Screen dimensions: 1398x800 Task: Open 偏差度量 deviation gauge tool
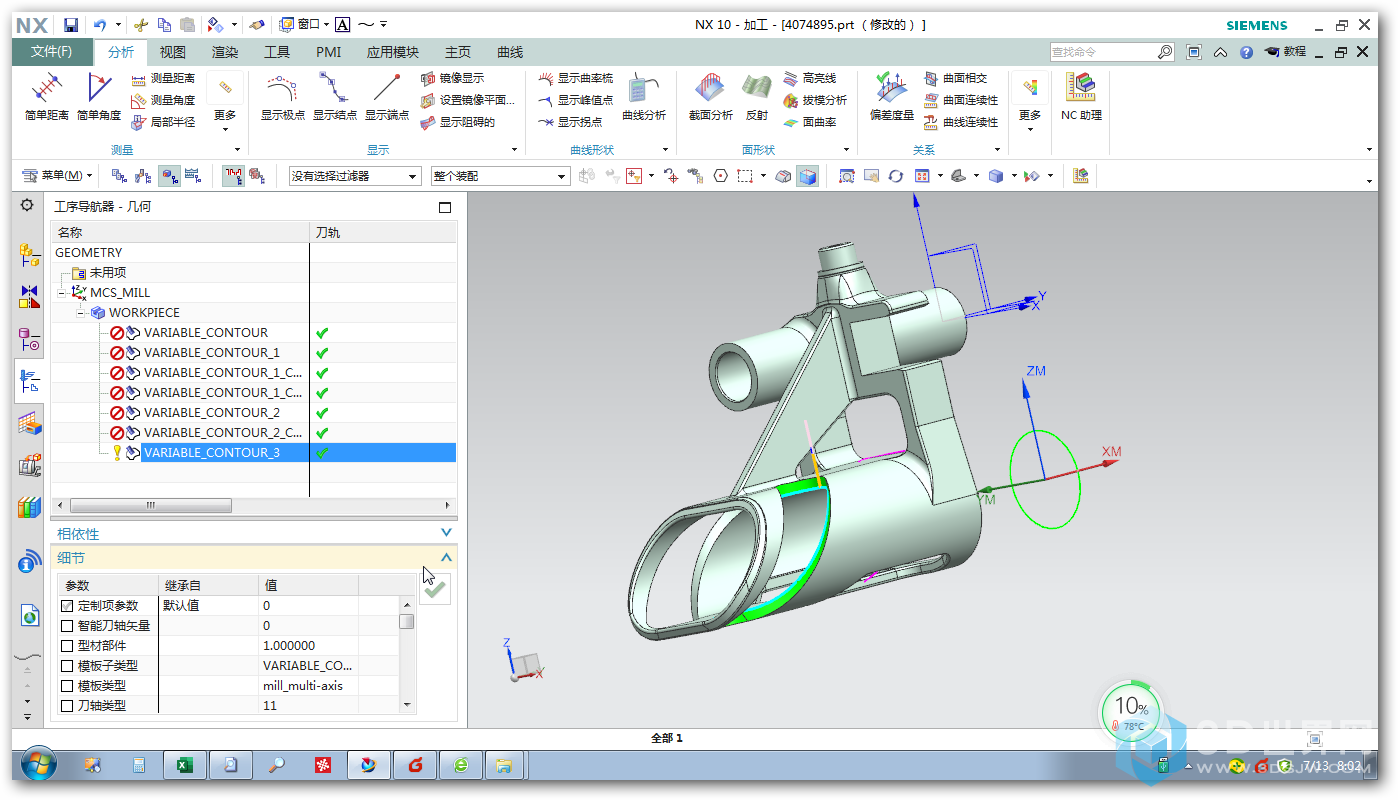(x=891, y=98)
